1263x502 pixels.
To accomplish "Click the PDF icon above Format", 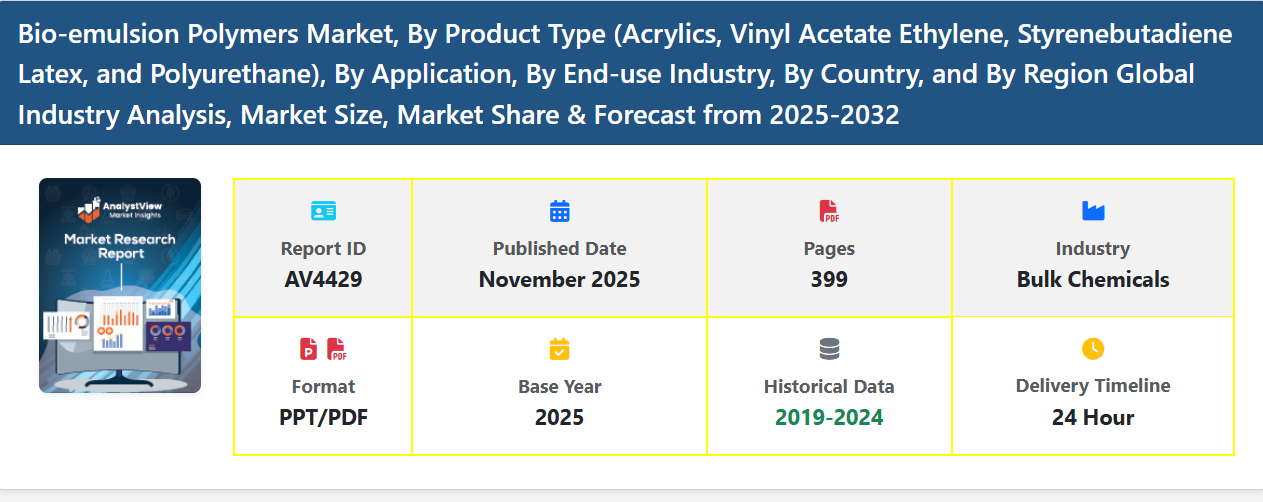I will [337, 349].
